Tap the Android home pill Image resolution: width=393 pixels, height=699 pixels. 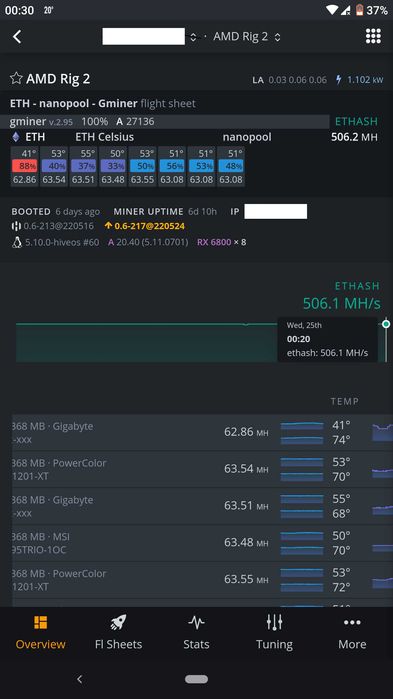click(x=196, y=679)
